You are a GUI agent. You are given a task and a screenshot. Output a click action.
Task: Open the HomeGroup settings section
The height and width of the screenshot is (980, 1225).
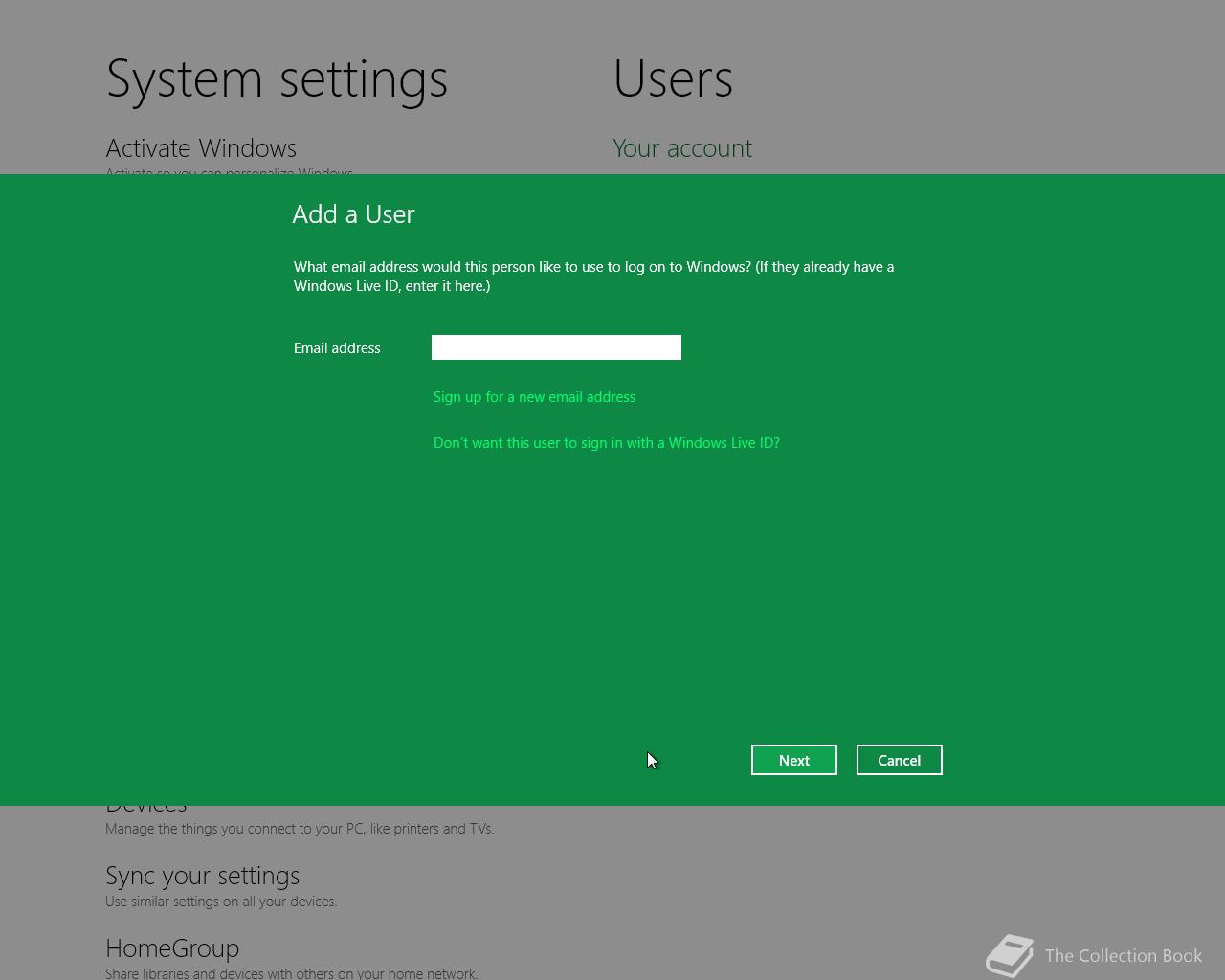tap(172, 948)
